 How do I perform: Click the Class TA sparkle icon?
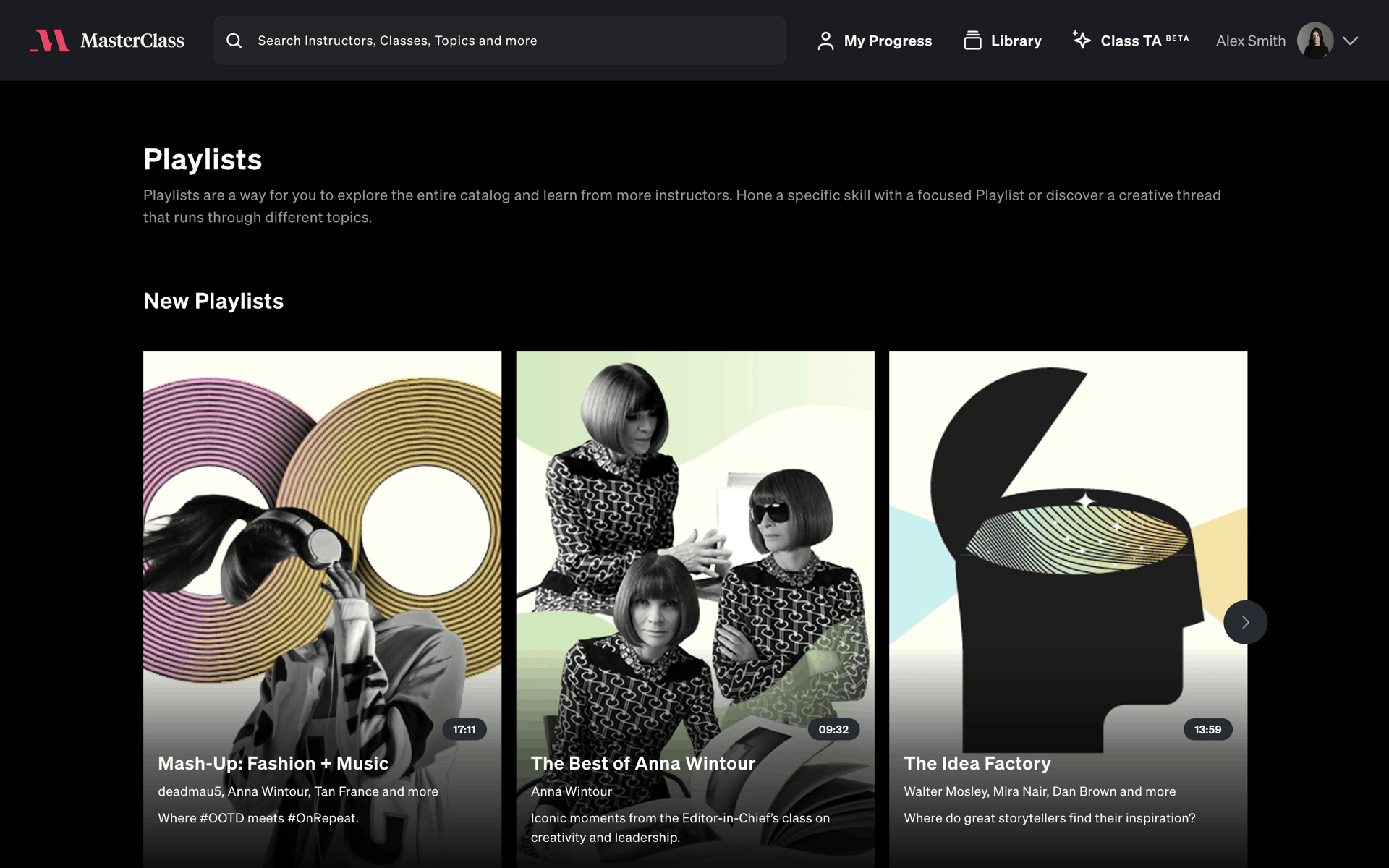point(1082,40)
